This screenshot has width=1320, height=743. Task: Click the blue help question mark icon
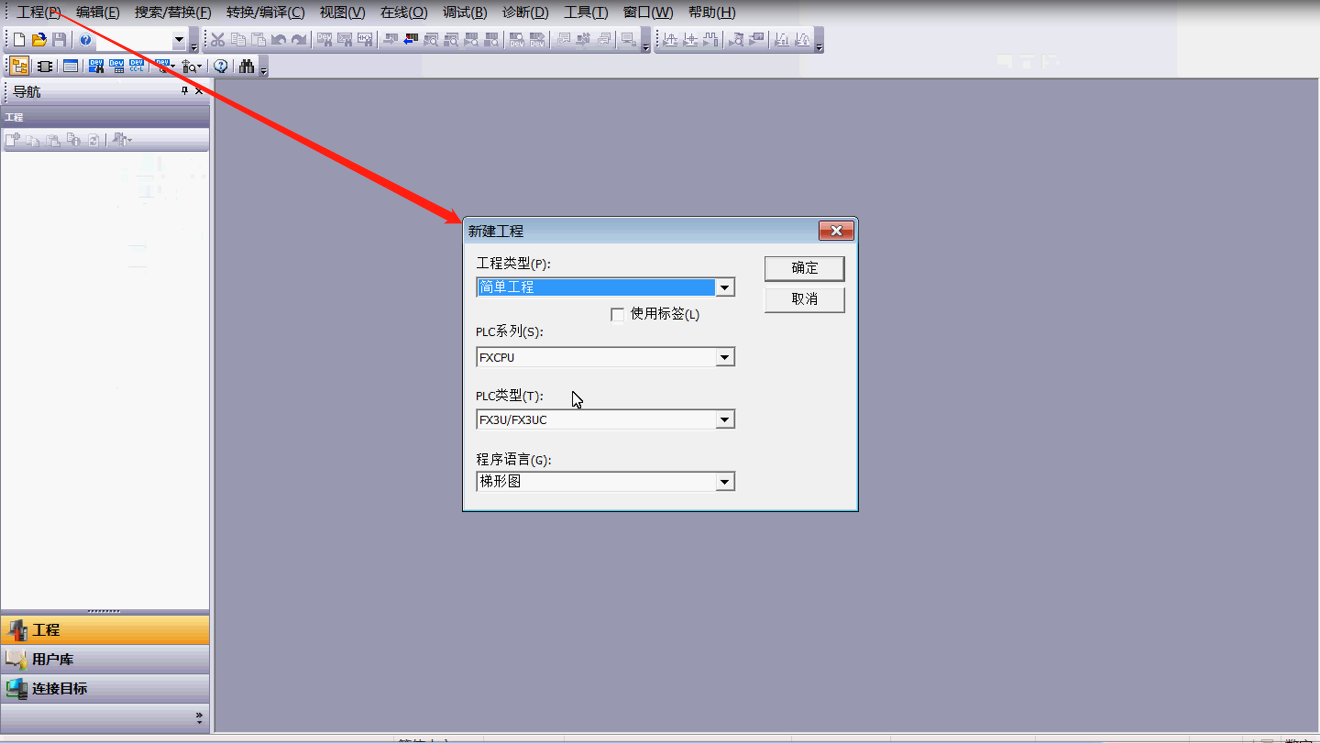pos(86,40)
